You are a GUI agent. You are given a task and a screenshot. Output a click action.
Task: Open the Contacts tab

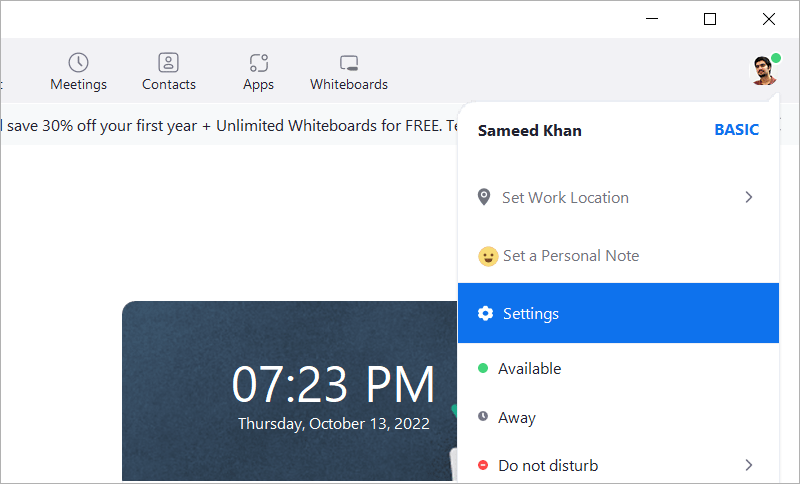(169, 71)
